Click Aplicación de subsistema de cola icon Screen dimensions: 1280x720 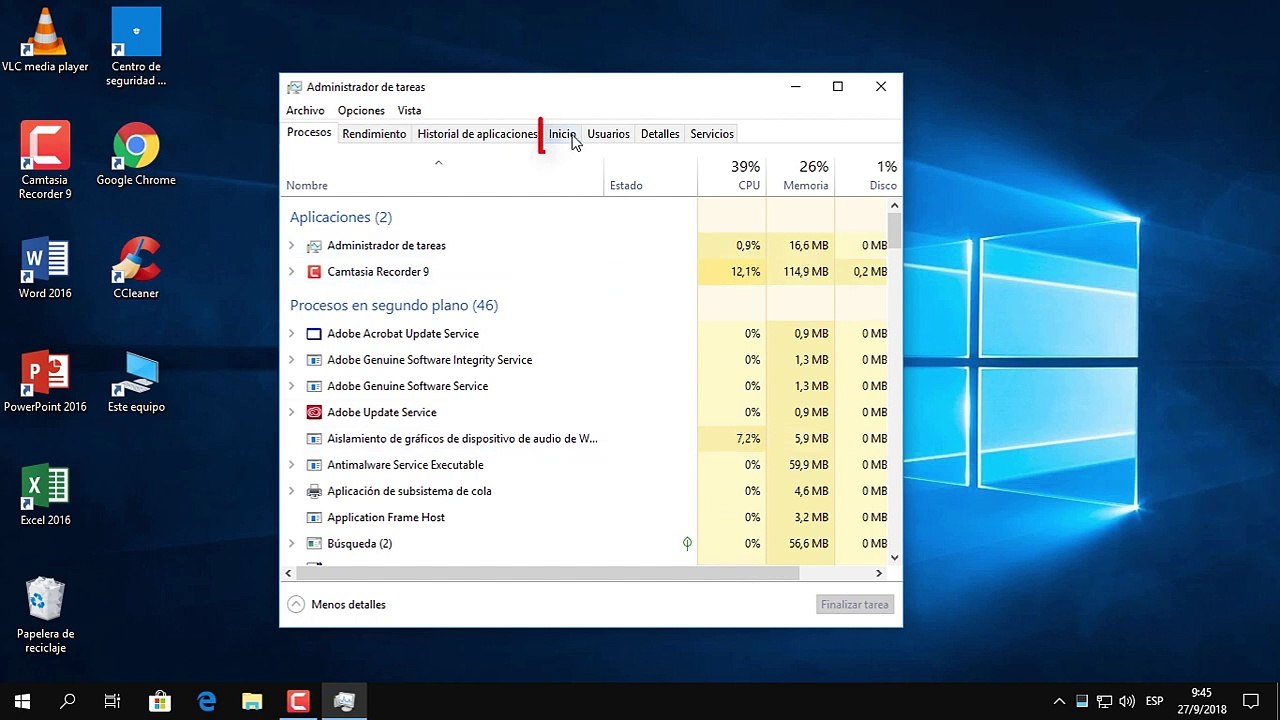[314, 491]
